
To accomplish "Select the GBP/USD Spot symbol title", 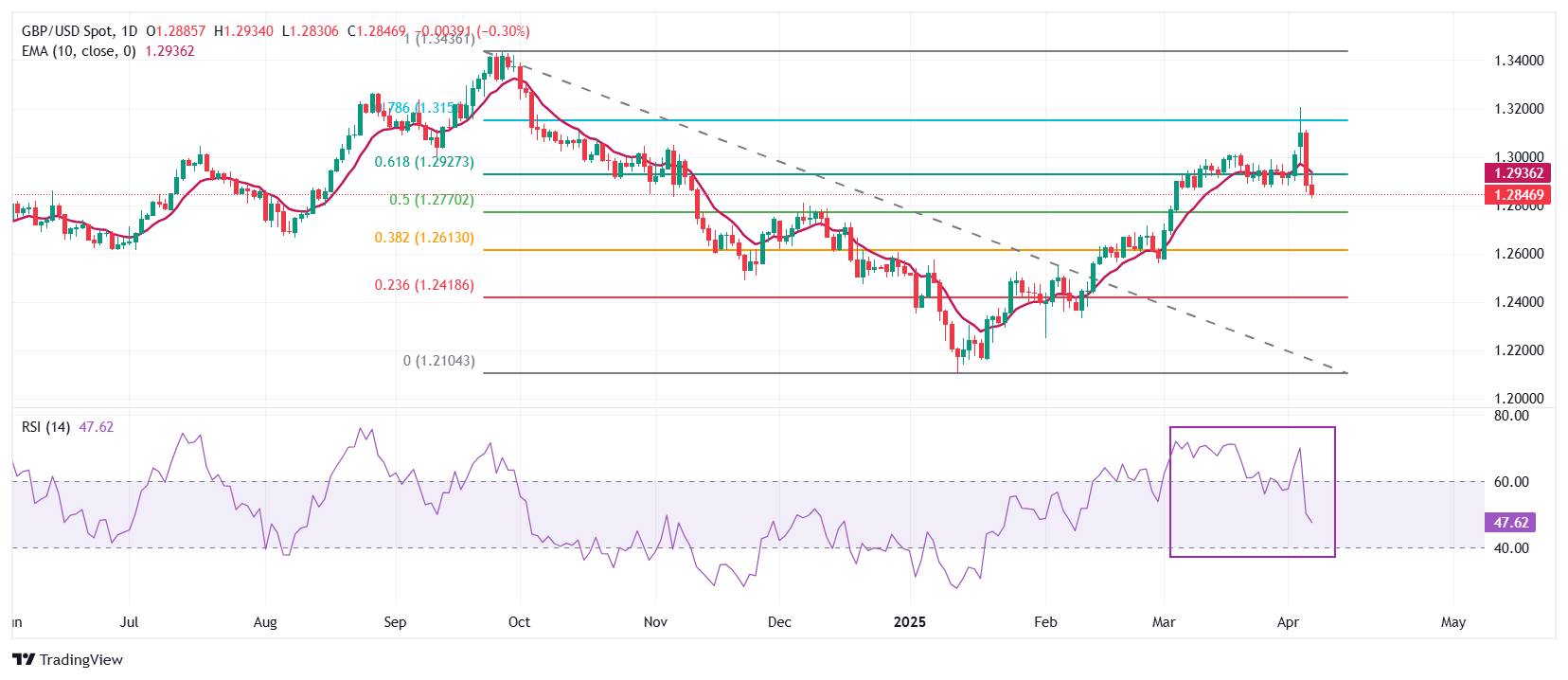I will pos(66,31).
